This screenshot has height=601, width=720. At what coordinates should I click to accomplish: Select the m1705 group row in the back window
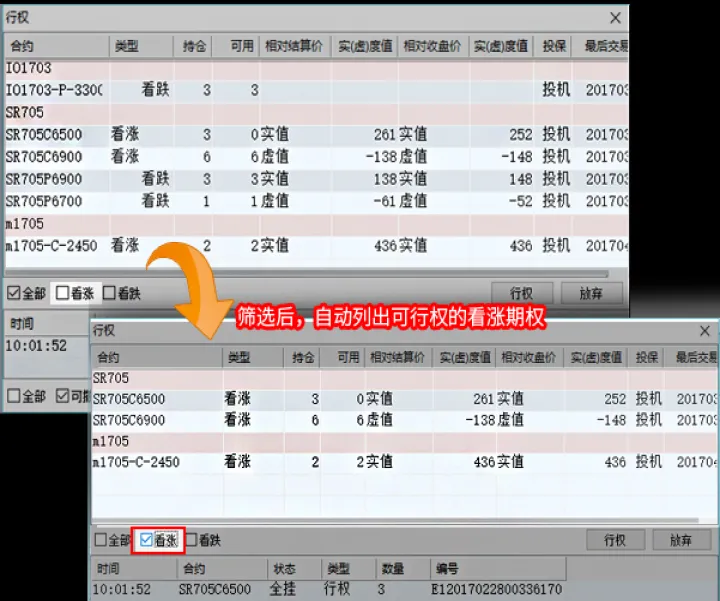[x=316, y=224]
